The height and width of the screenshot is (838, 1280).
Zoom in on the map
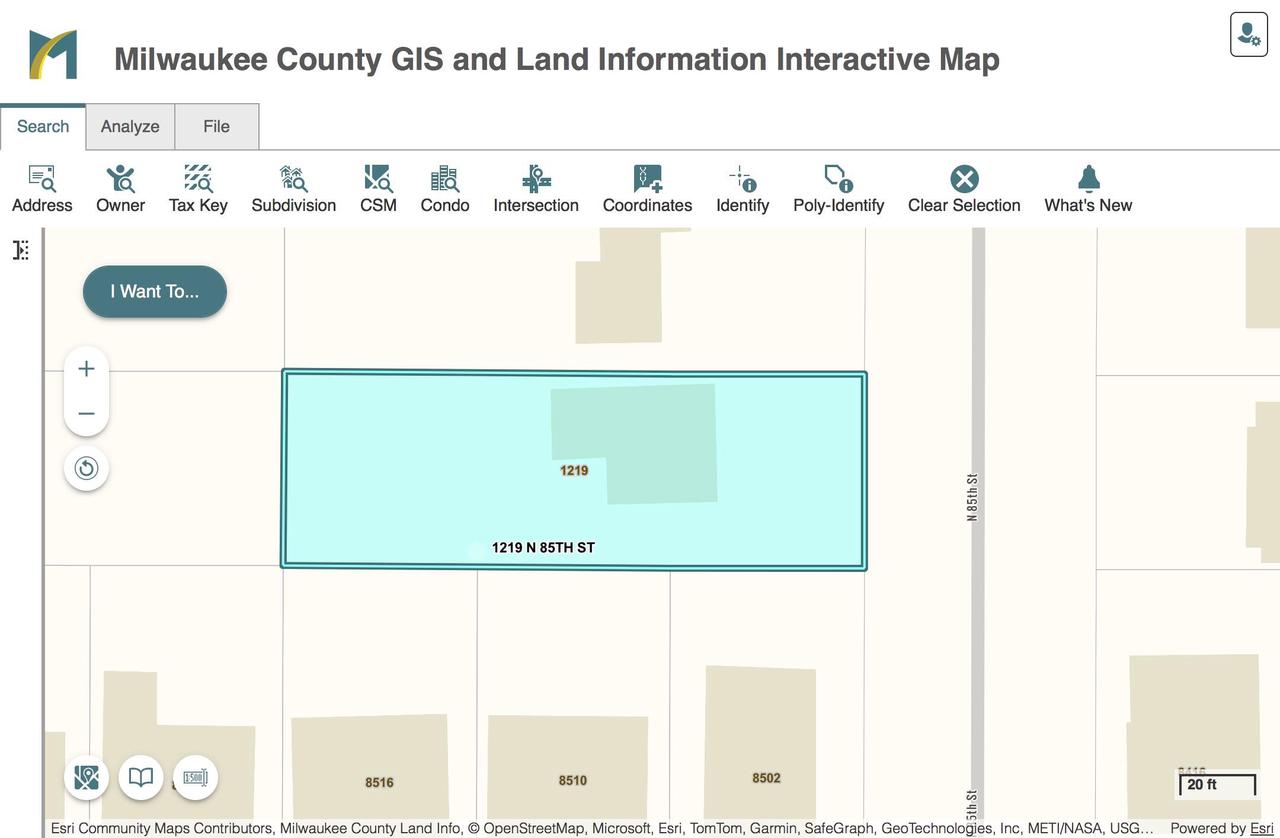[x=87, y=369]
